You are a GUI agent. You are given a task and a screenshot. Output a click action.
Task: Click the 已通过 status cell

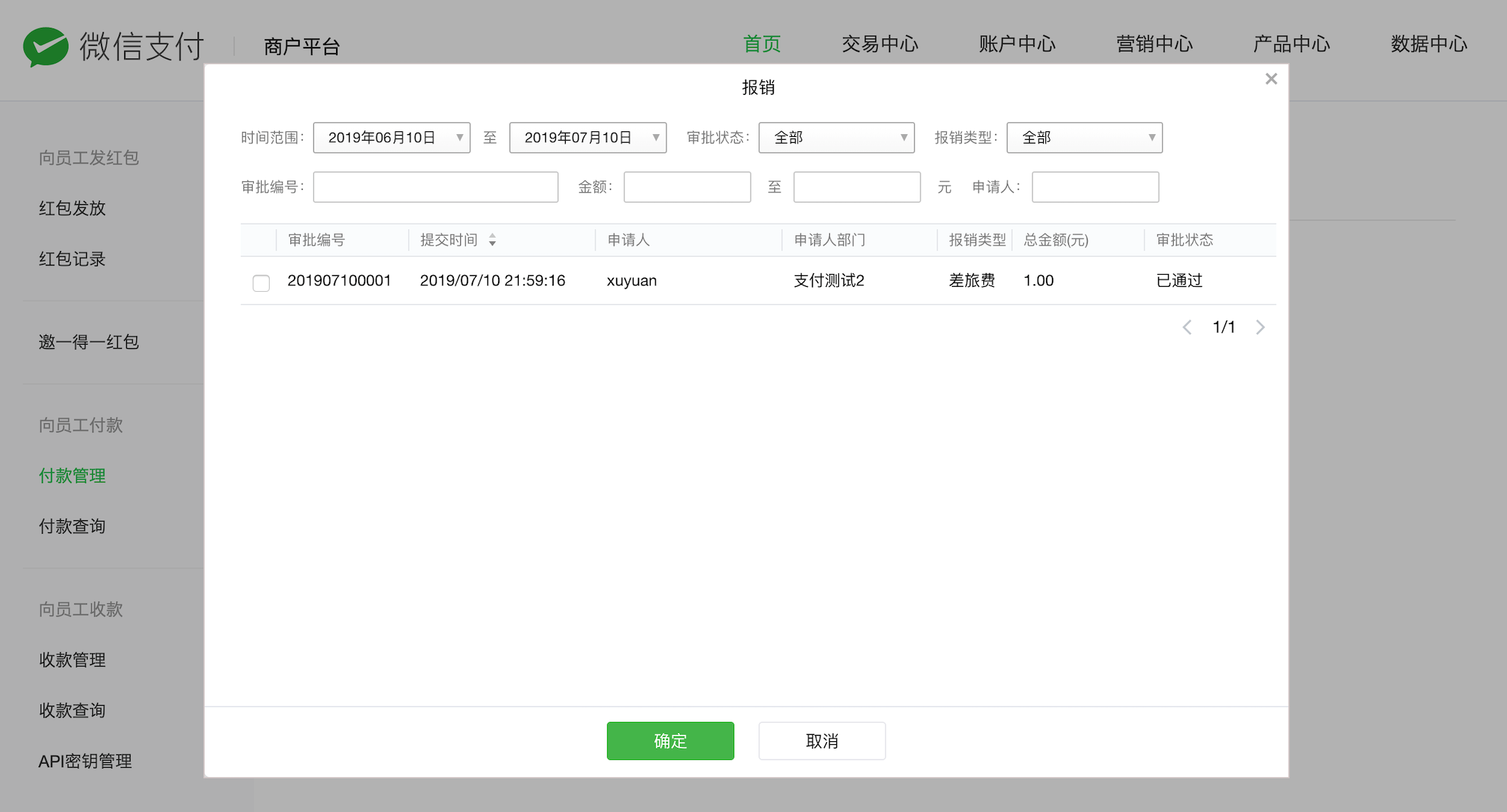point(1179,280)
